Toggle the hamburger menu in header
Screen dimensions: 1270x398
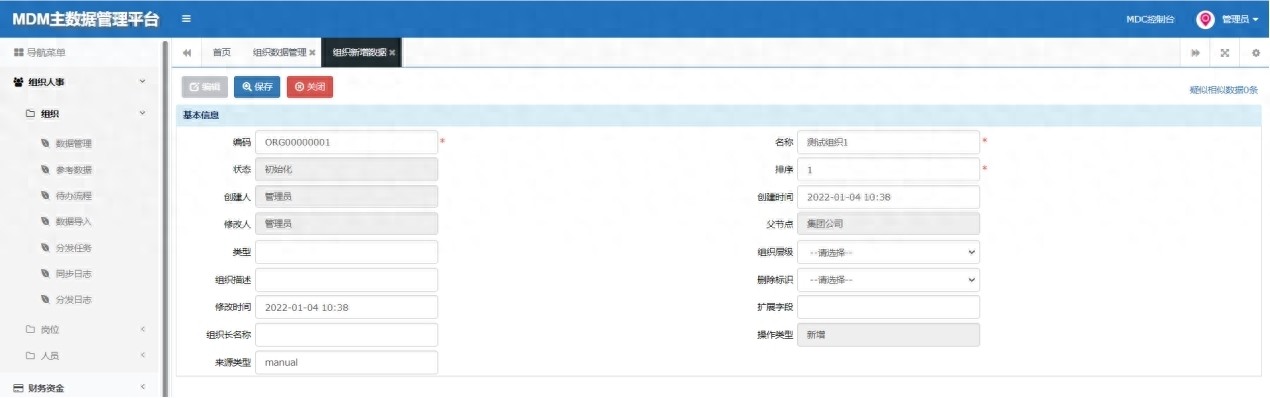click(187, 19)
